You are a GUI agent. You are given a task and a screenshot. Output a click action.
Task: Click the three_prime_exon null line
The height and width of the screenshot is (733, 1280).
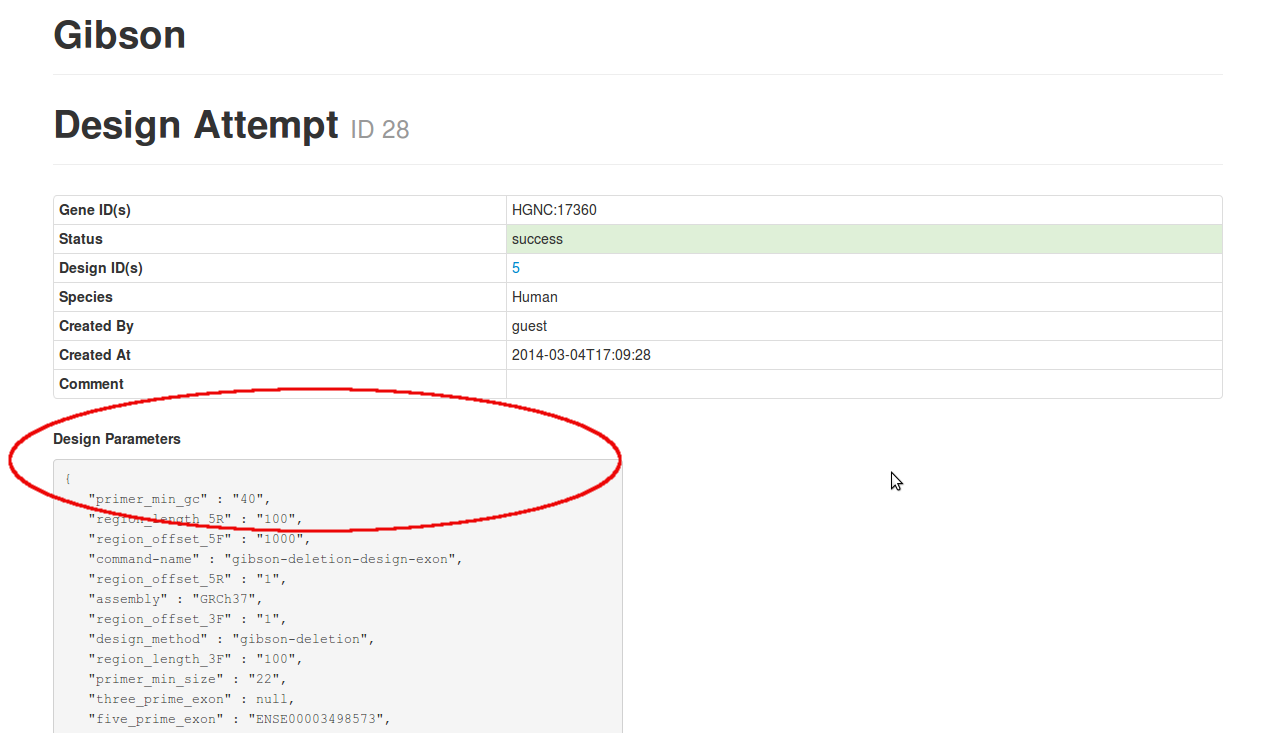[191, 699]
